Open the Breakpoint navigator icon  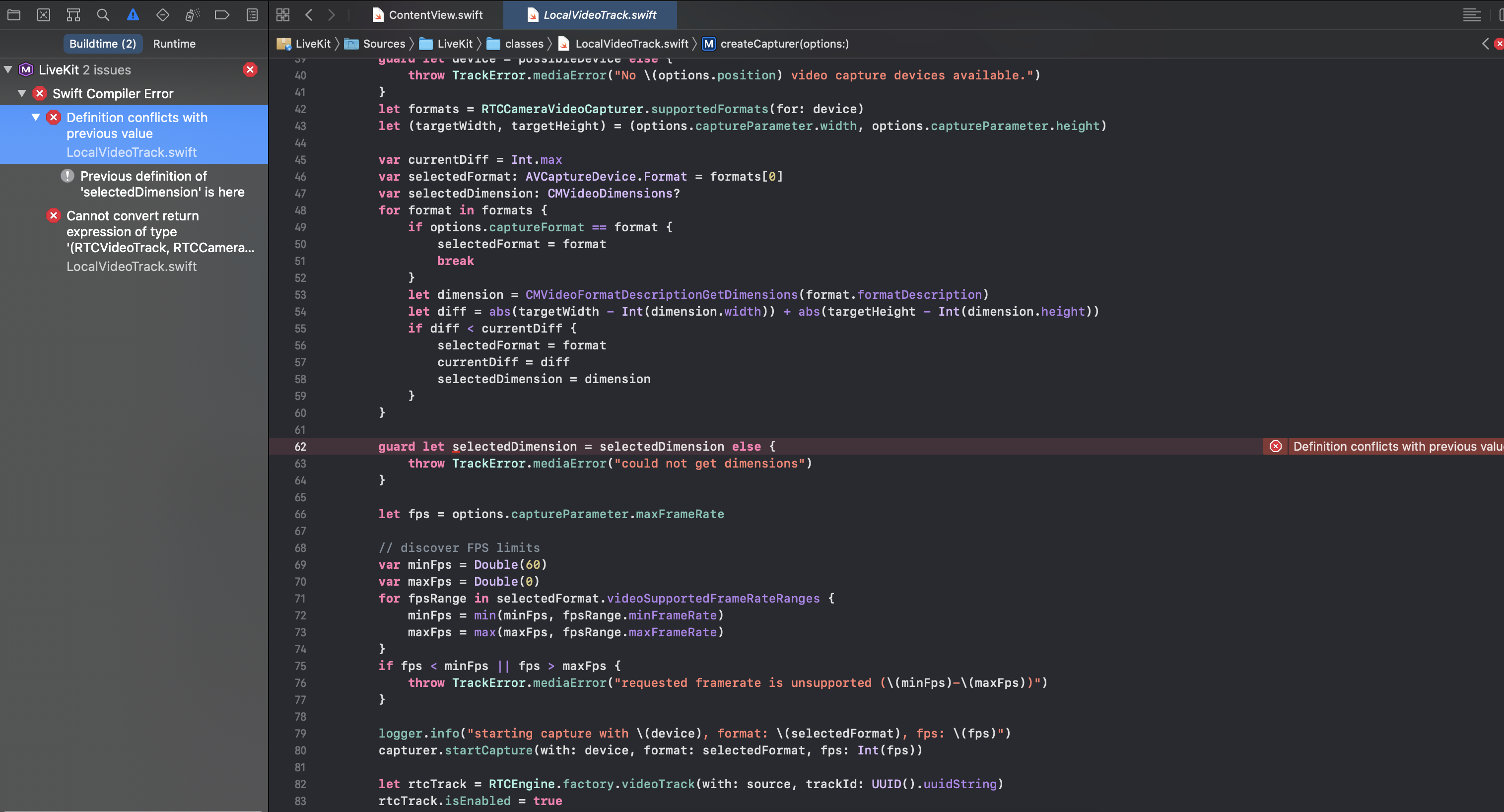click(222, 14)
